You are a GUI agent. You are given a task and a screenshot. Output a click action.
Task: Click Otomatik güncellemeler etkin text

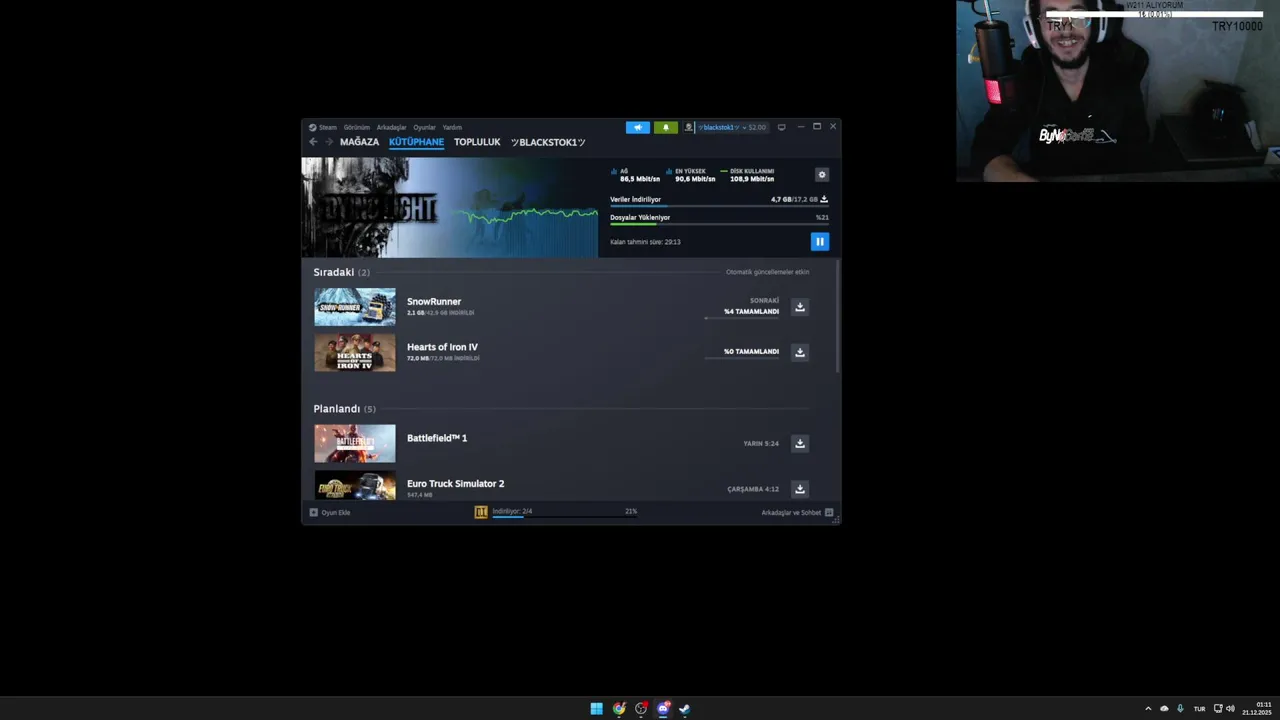767,272
